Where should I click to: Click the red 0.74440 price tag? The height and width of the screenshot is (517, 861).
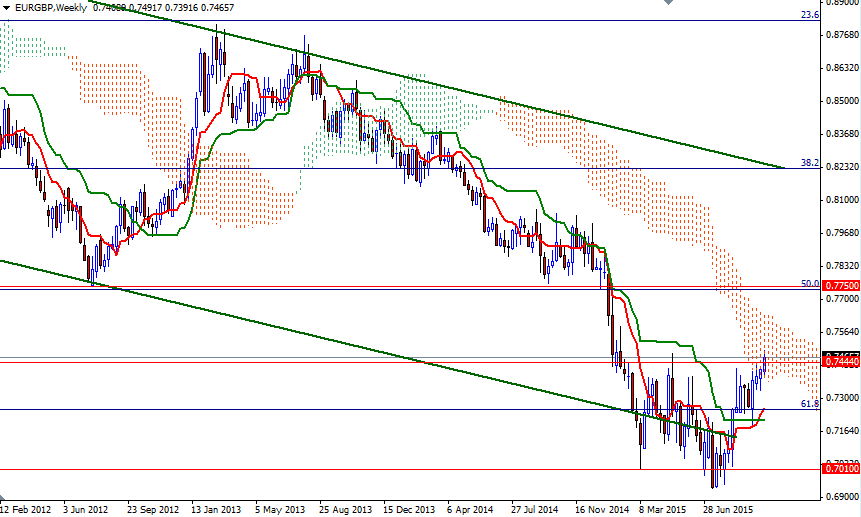coord(840,360)
